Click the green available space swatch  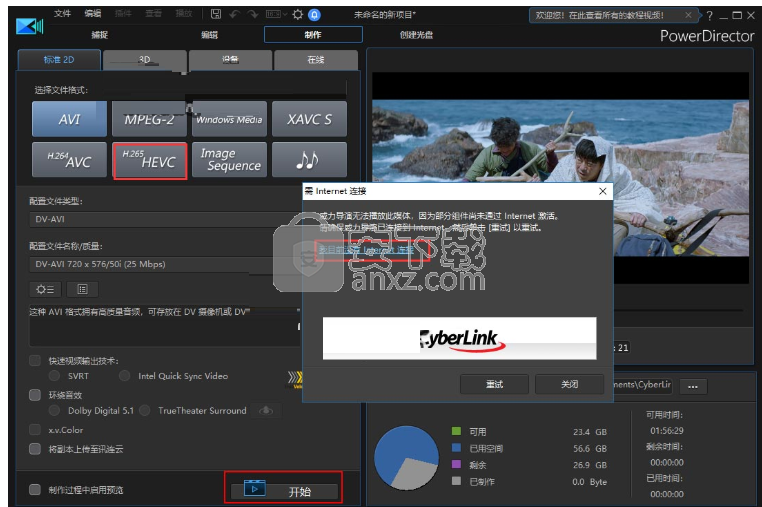tap(456, 431)
